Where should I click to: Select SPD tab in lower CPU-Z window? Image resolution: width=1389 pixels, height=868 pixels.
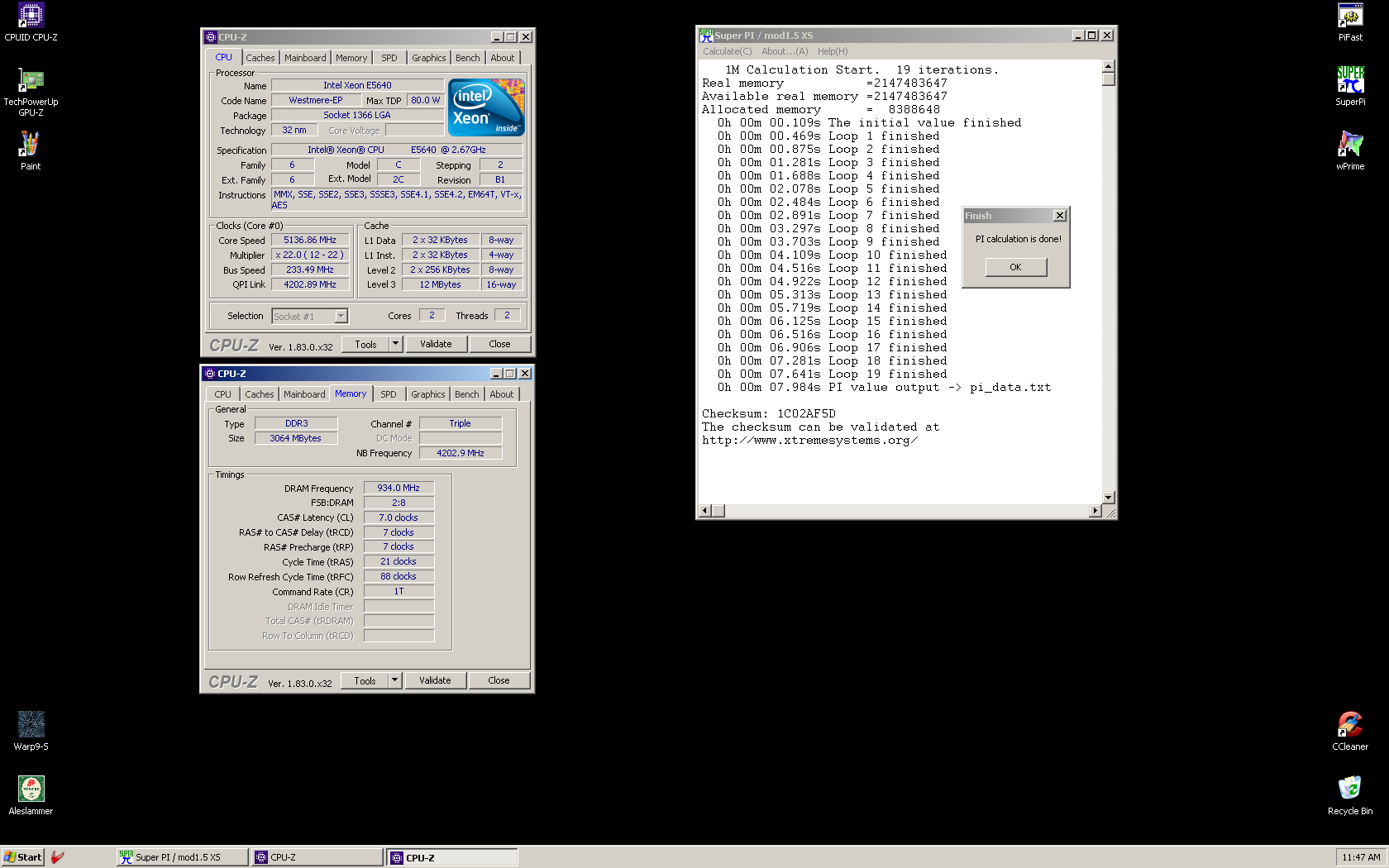389,394
